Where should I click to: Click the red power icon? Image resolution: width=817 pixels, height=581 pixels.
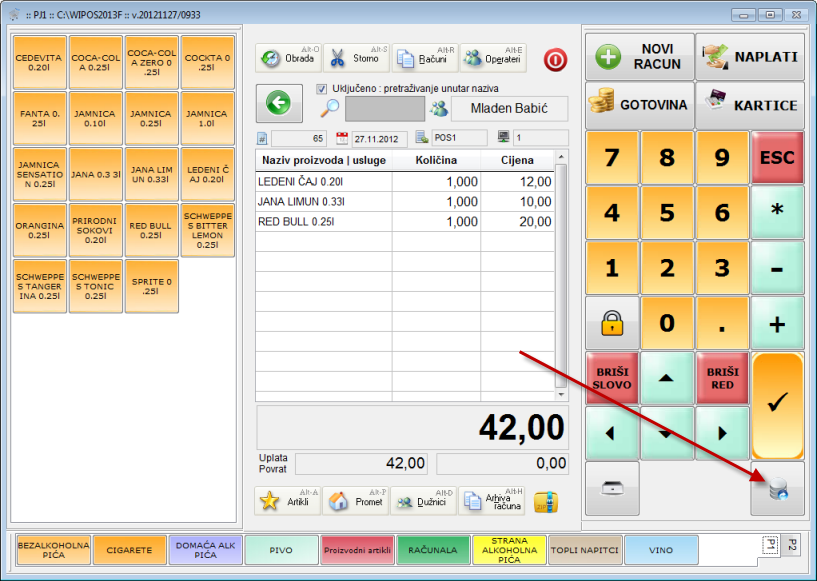coord(555,59)
